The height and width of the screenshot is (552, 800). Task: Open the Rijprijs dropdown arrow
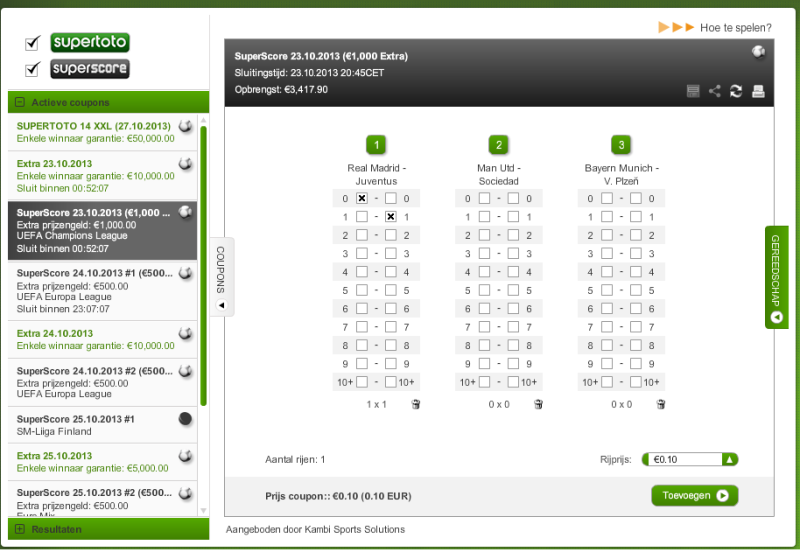point(730,459)
